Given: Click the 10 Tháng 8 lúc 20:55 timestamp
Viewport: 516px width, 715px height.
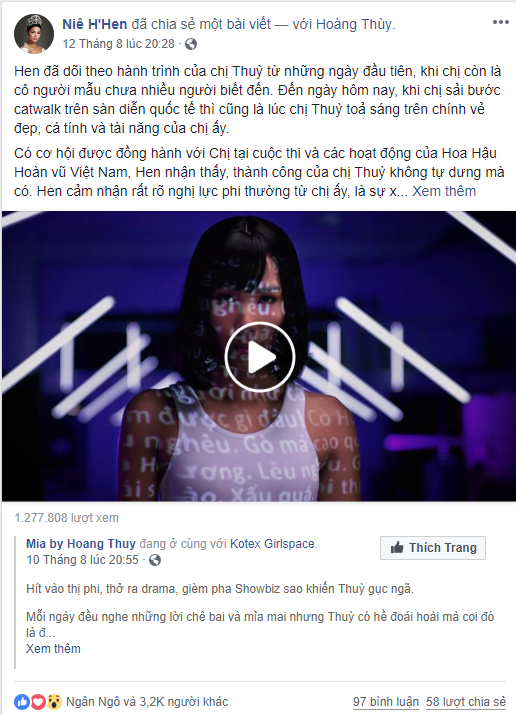Looking at the screenshot, I should [x=83, y=560].
